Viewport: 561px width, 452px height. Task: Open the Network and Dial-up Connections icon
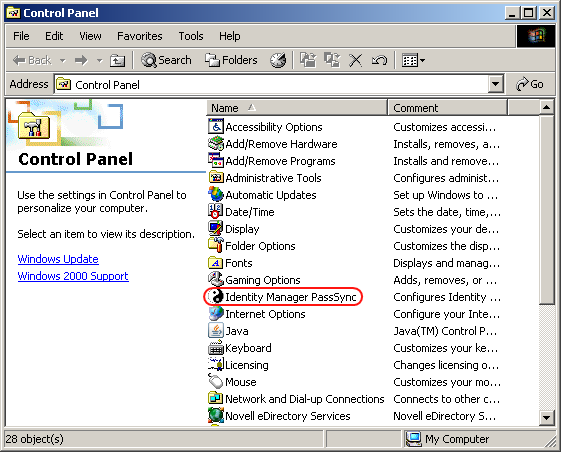coord(216,399)
